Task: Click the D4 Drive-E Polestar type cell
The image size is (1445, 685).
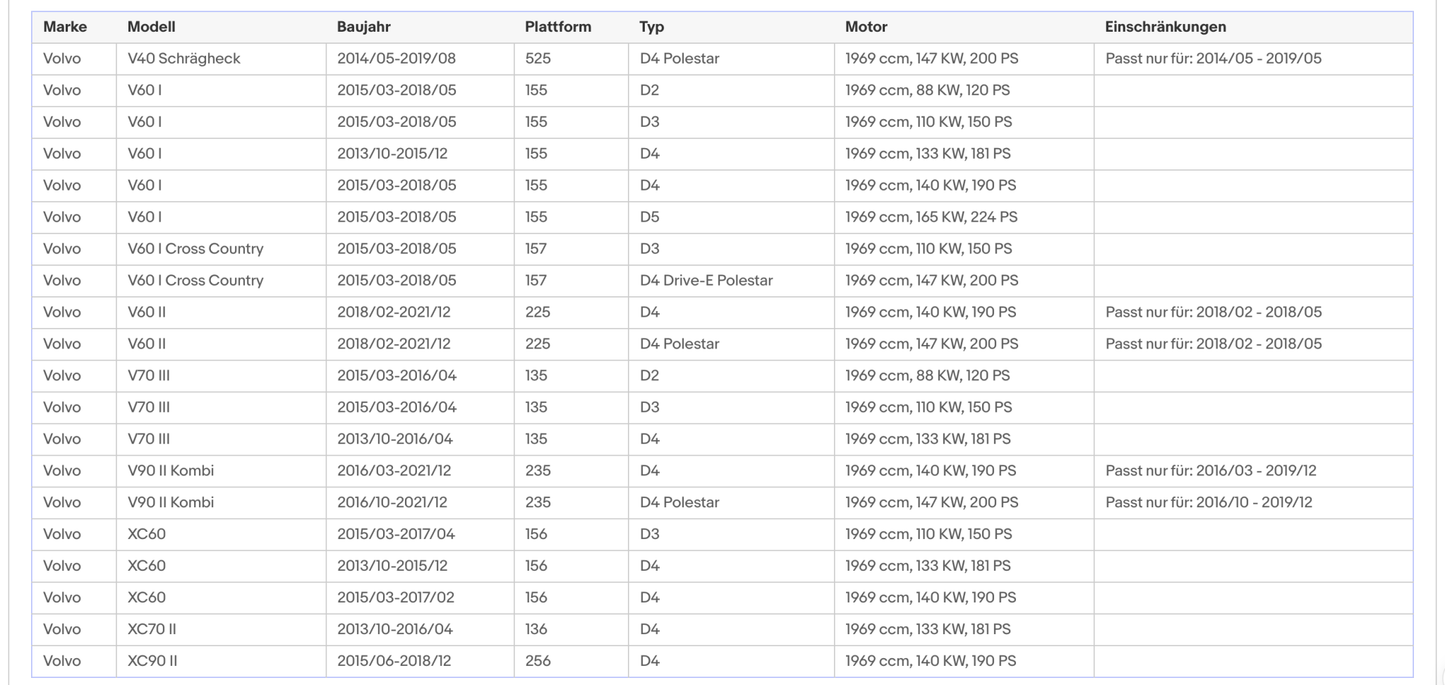Action: pyautogui.click(x=706, y=280)
